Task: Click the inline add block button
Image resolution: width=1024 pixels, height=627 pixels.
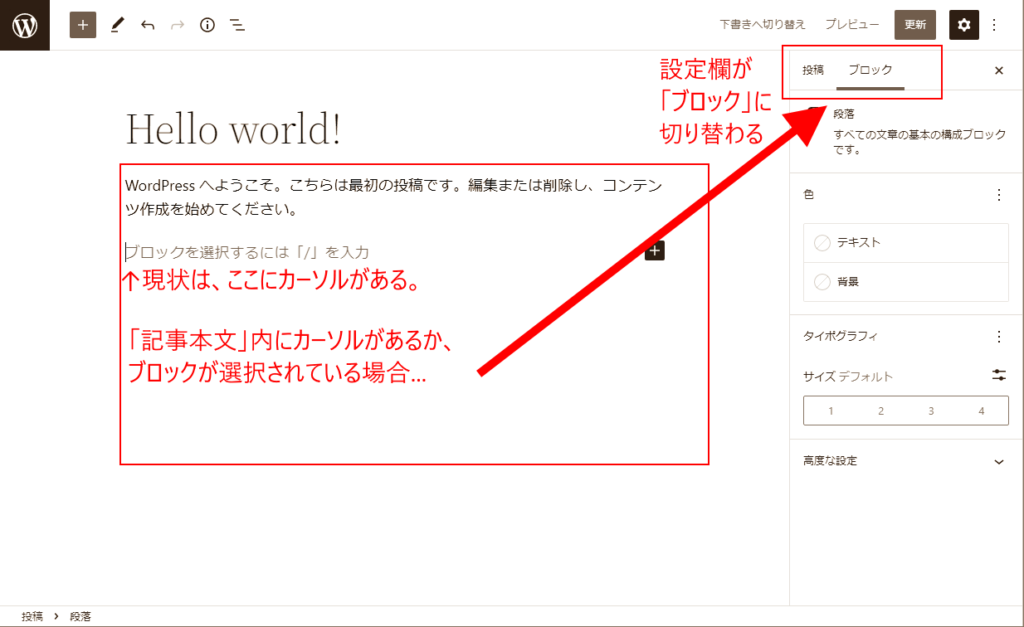Action: click(x=655, y=251)
